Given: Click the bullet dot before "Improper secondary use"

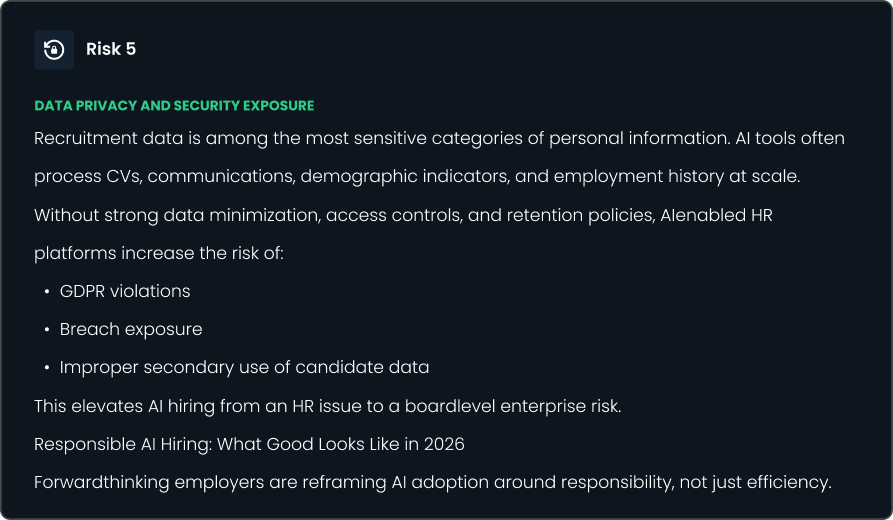Looking at the screenshot, I should coord(47,368).
